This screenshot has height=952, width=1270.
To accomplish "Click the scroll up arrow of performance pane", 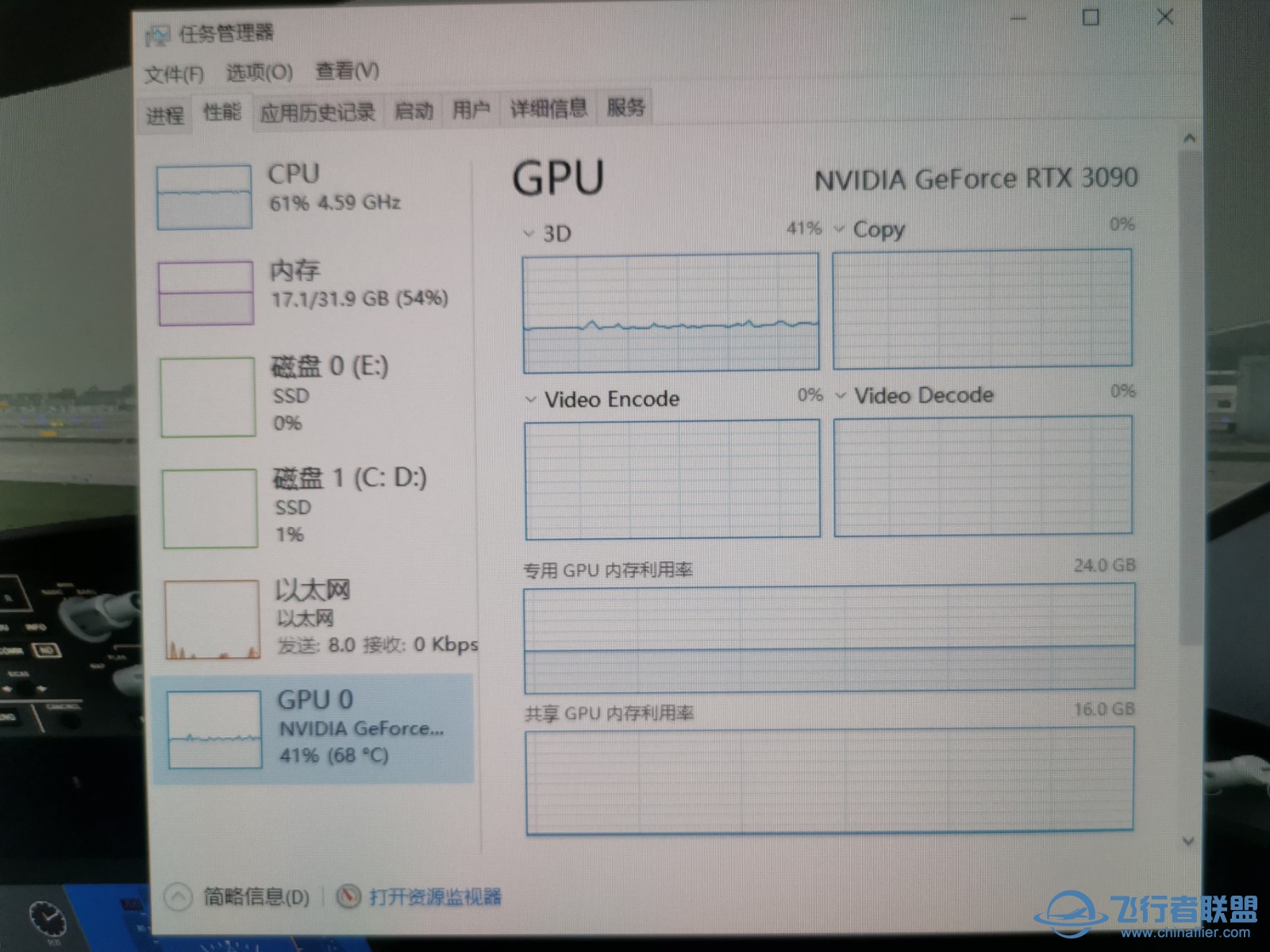I will tap(1189, 139).
